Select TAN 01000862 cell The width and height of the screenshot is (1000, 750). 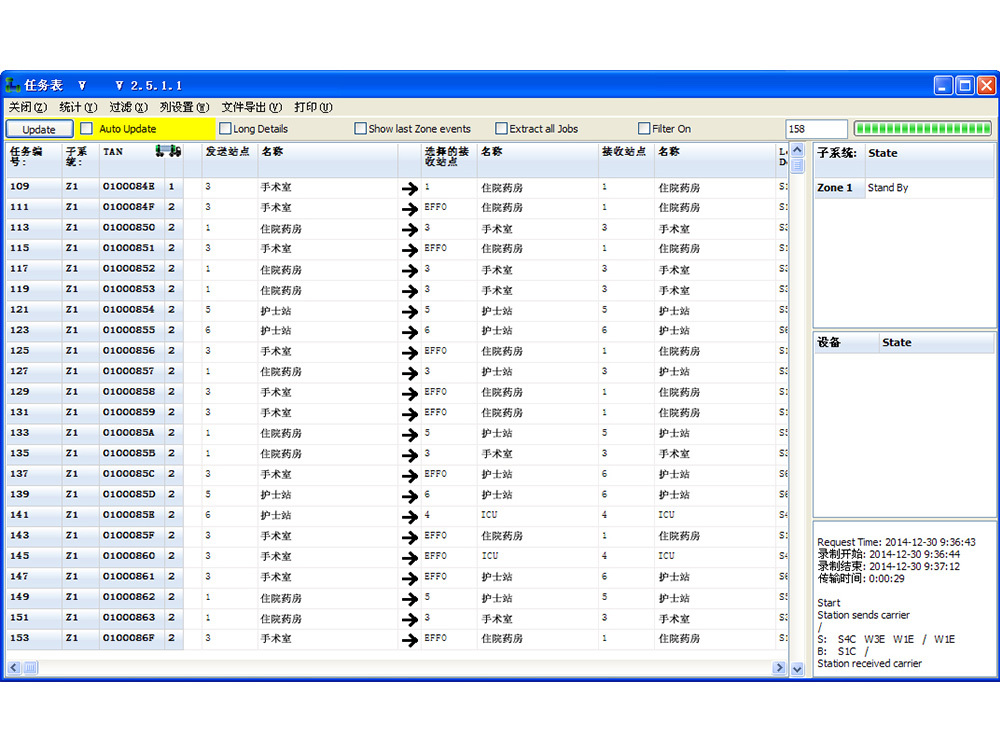tap(129, 597)
